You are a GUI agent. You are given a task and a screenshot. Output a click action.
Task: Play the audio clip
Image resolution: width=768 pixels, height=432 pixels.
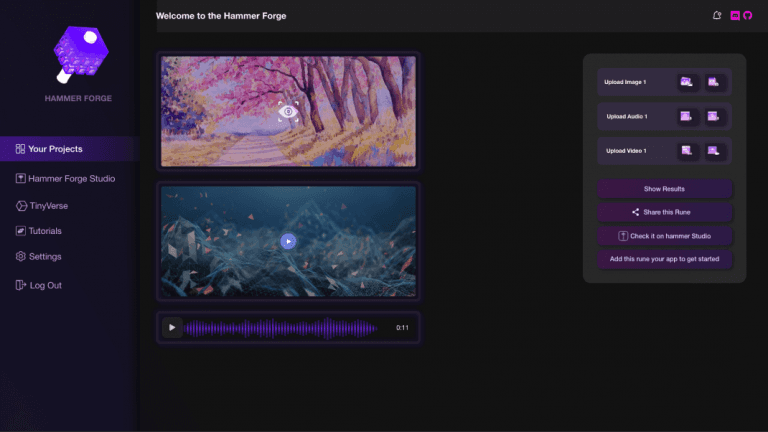coord(172,327)
